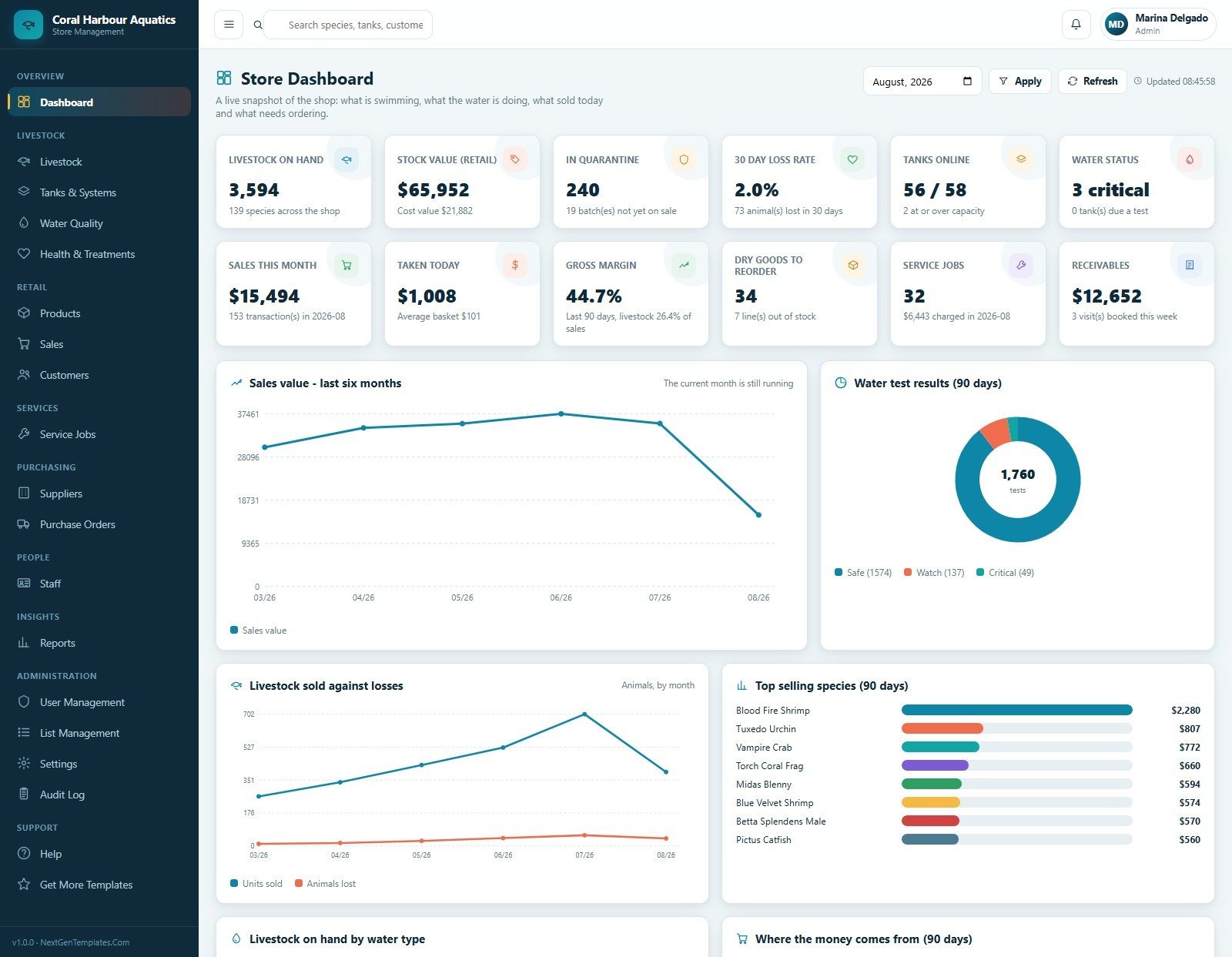View the Audit Log
Screen dimensions: 1232x957
tap(99, 795)
